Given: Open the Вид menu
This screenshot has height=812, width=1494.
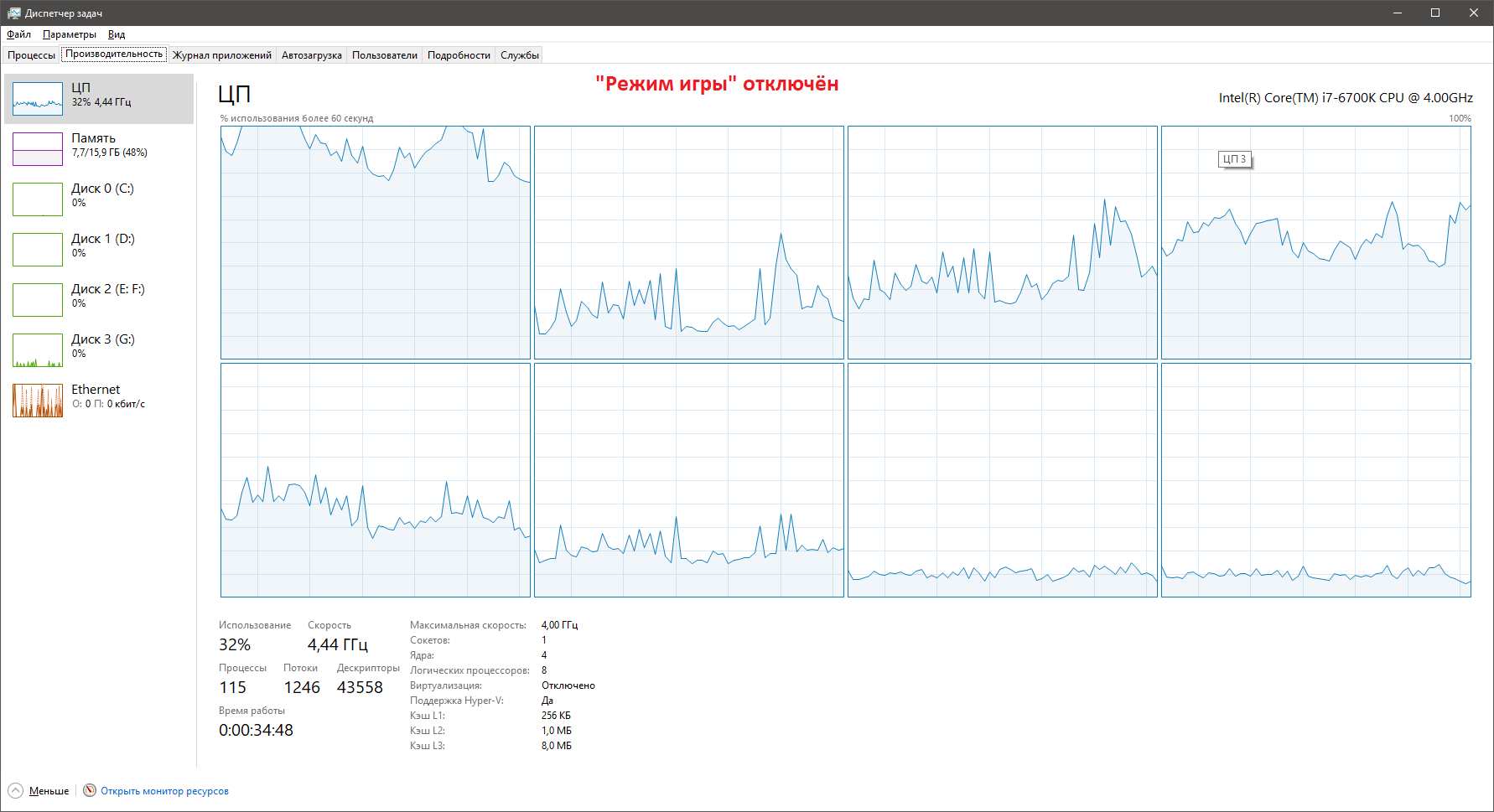Looking at the screenshot, I should point(117,34).
